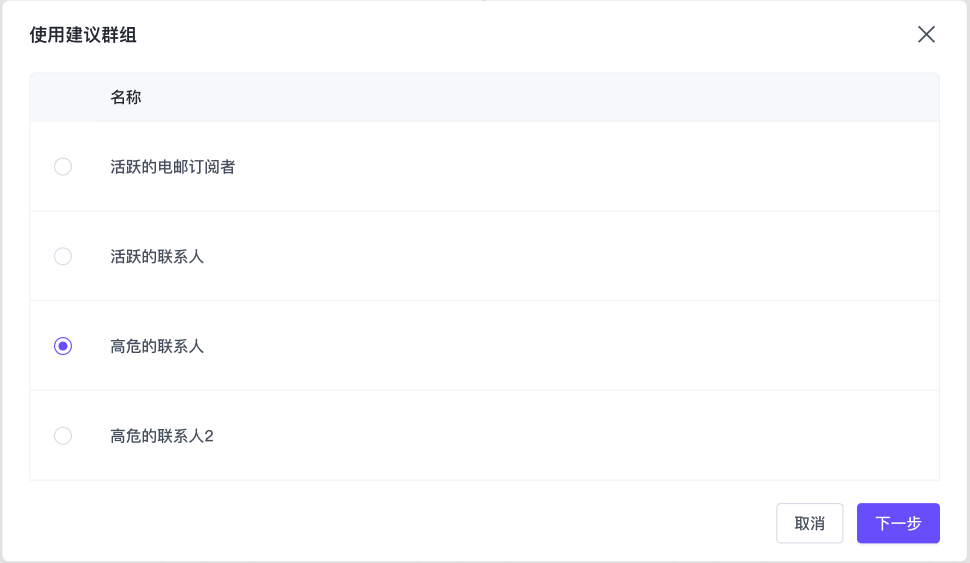Click the empty header cell left of 名称
Viewport: 970px width, 563px height.
point(63,97)
